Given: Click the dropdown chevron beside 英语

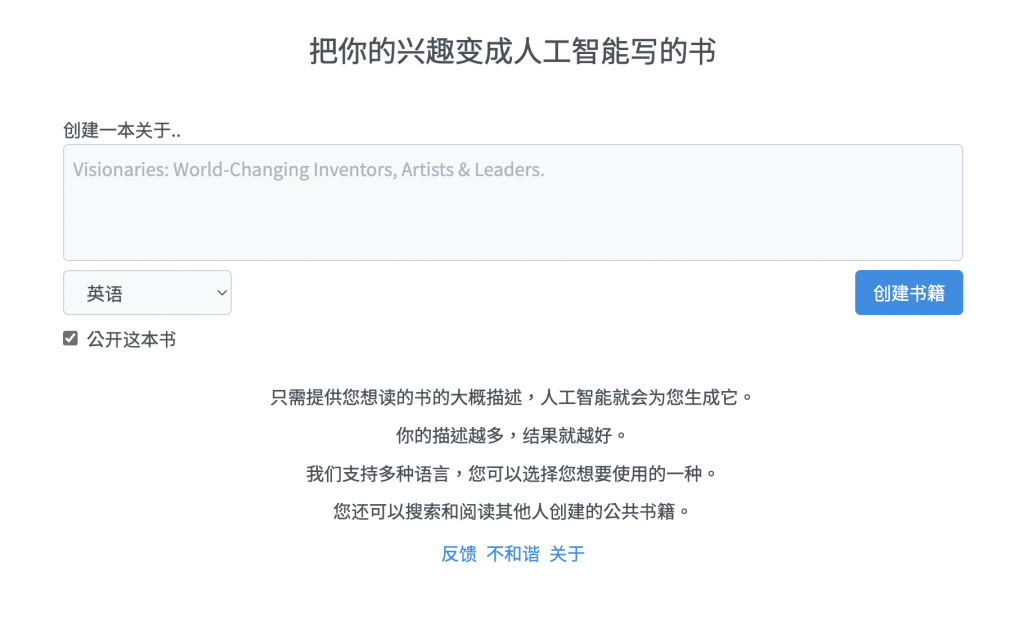Looking at the screenshot, I should [222, 293].
